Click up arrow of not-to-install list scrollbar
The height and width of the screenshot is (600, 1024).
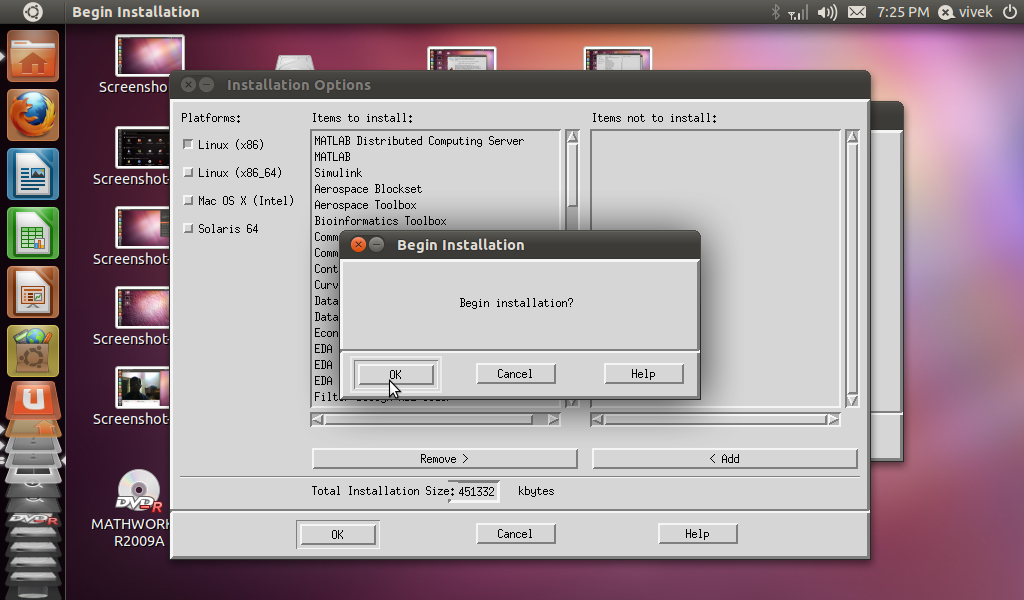852,136
